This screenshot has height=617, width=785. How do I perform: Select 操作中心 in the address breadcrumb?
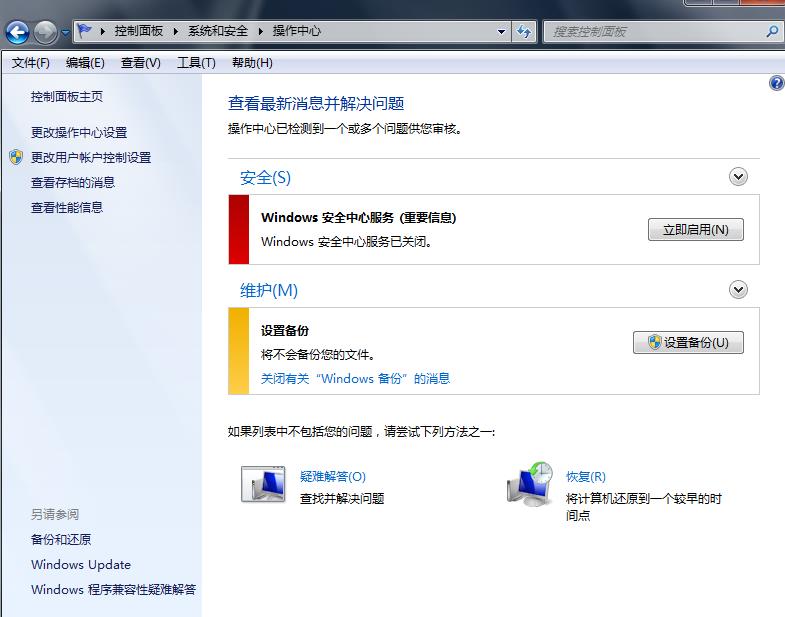click(296, 31)
